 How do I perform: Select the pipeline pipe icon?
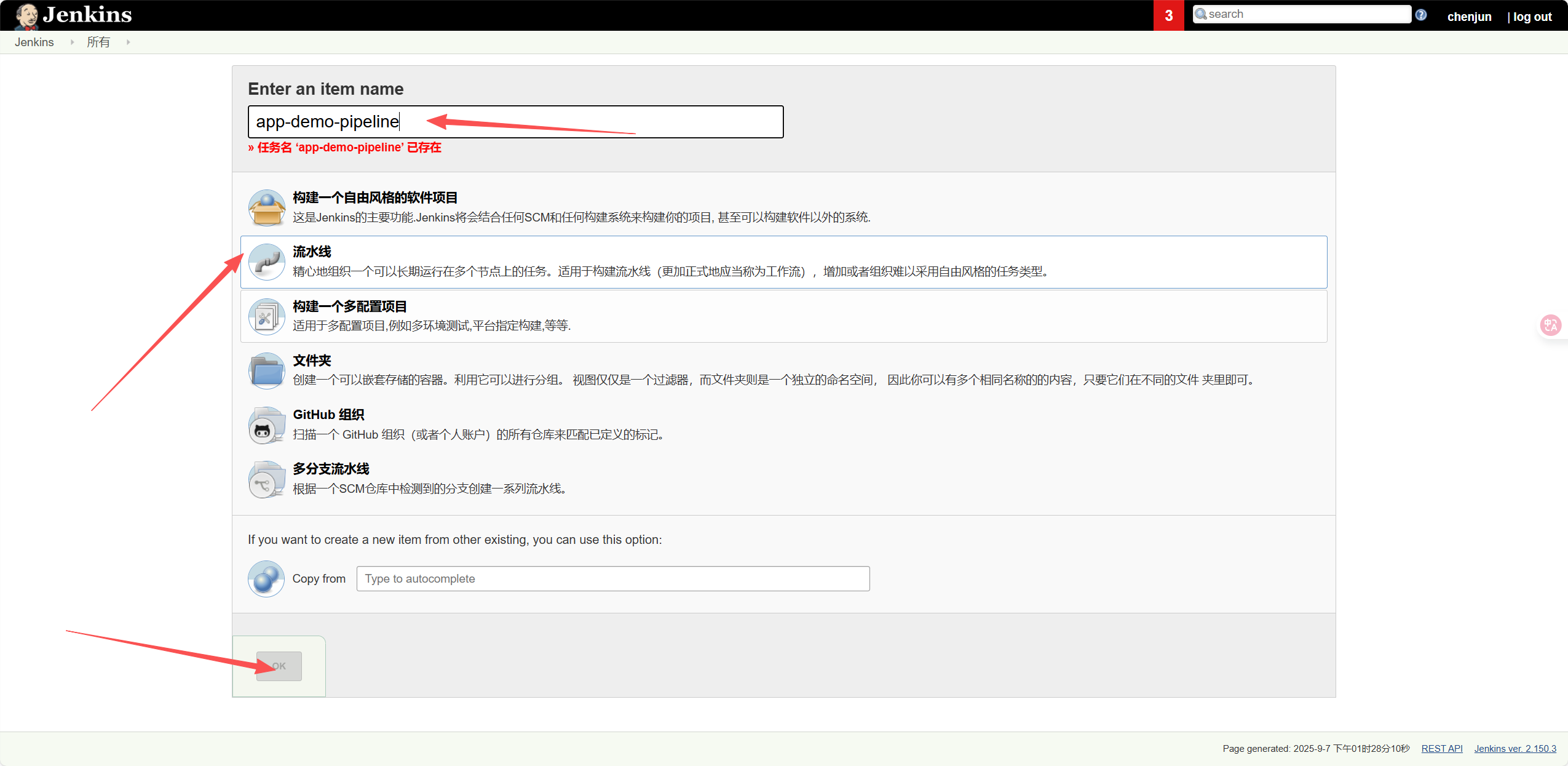coord(266,262)
